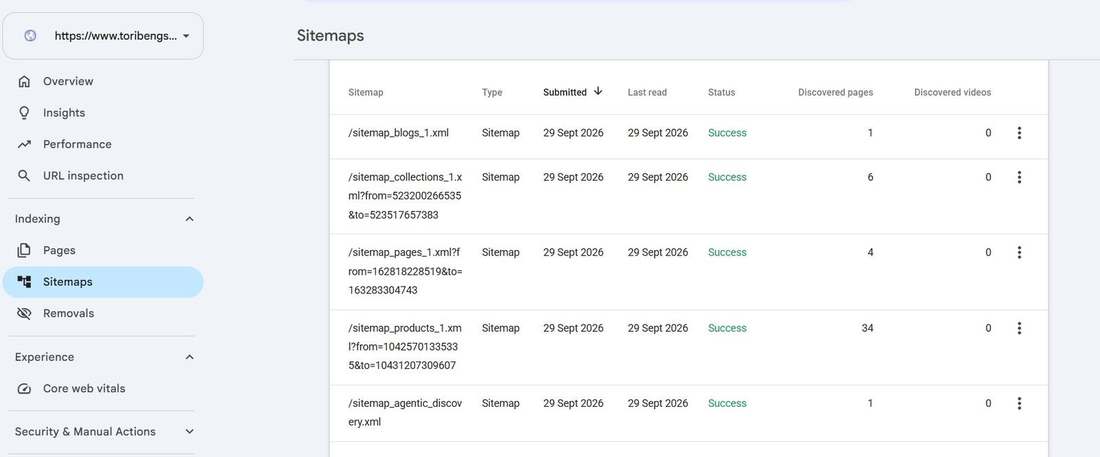The height and width of the screenshot is (457, 1100).
Task: Open more options for sitemap_products_1.xml row
Action: tap(1019, 328)
